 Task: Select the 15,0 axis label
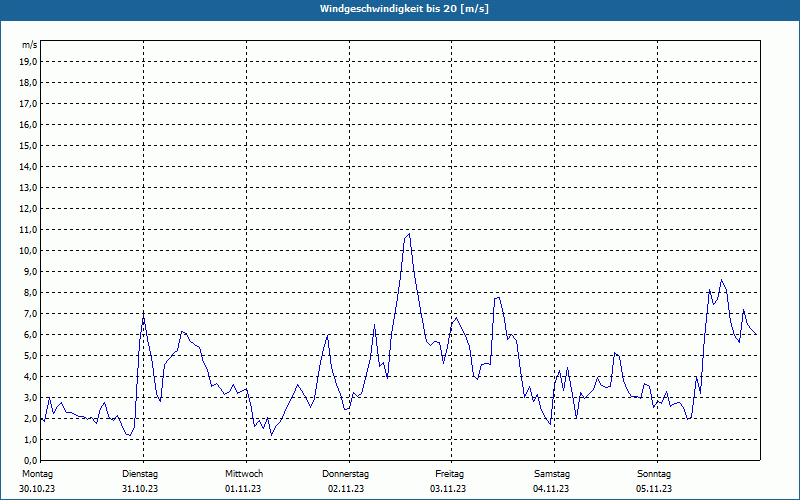pos(28,145)
